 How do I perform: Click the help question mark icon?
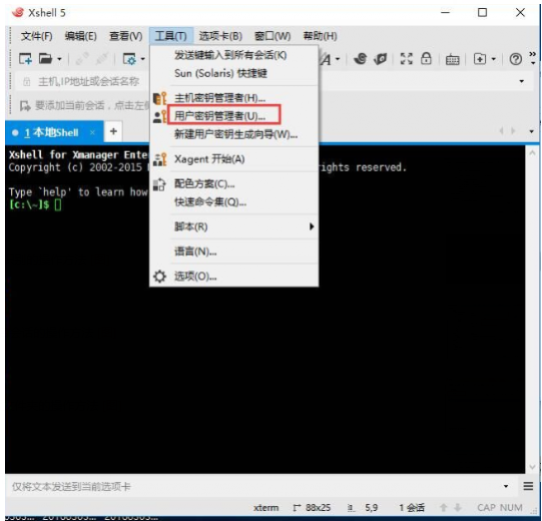(515, 59)
